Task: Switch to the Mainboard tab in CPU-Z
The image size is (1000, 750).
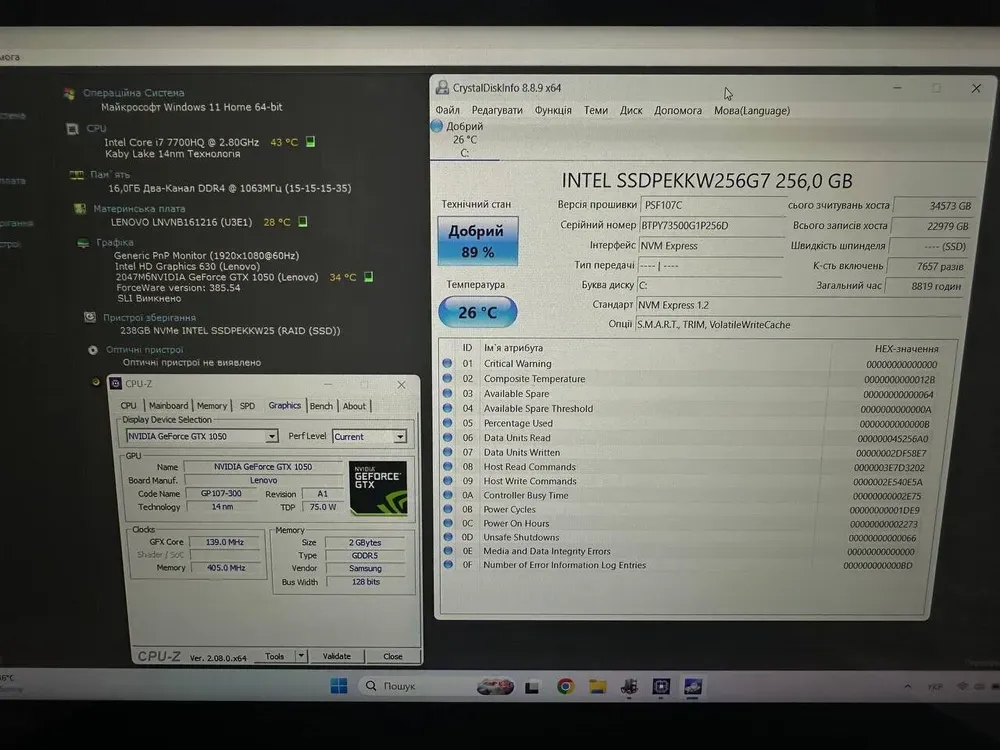Action: pos(168,406)
